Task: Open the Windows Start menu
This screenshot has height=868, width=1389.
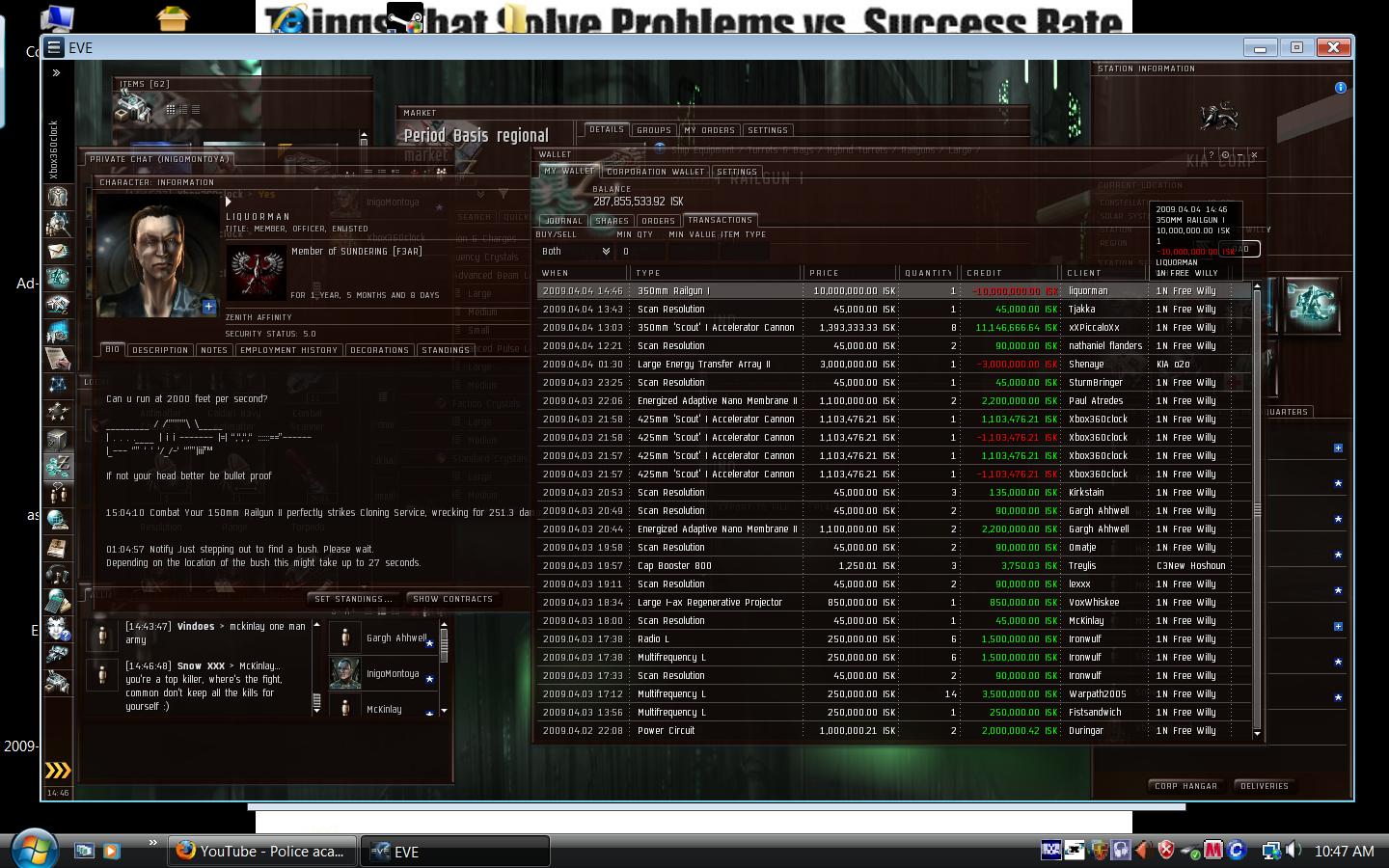Action: 36,849
